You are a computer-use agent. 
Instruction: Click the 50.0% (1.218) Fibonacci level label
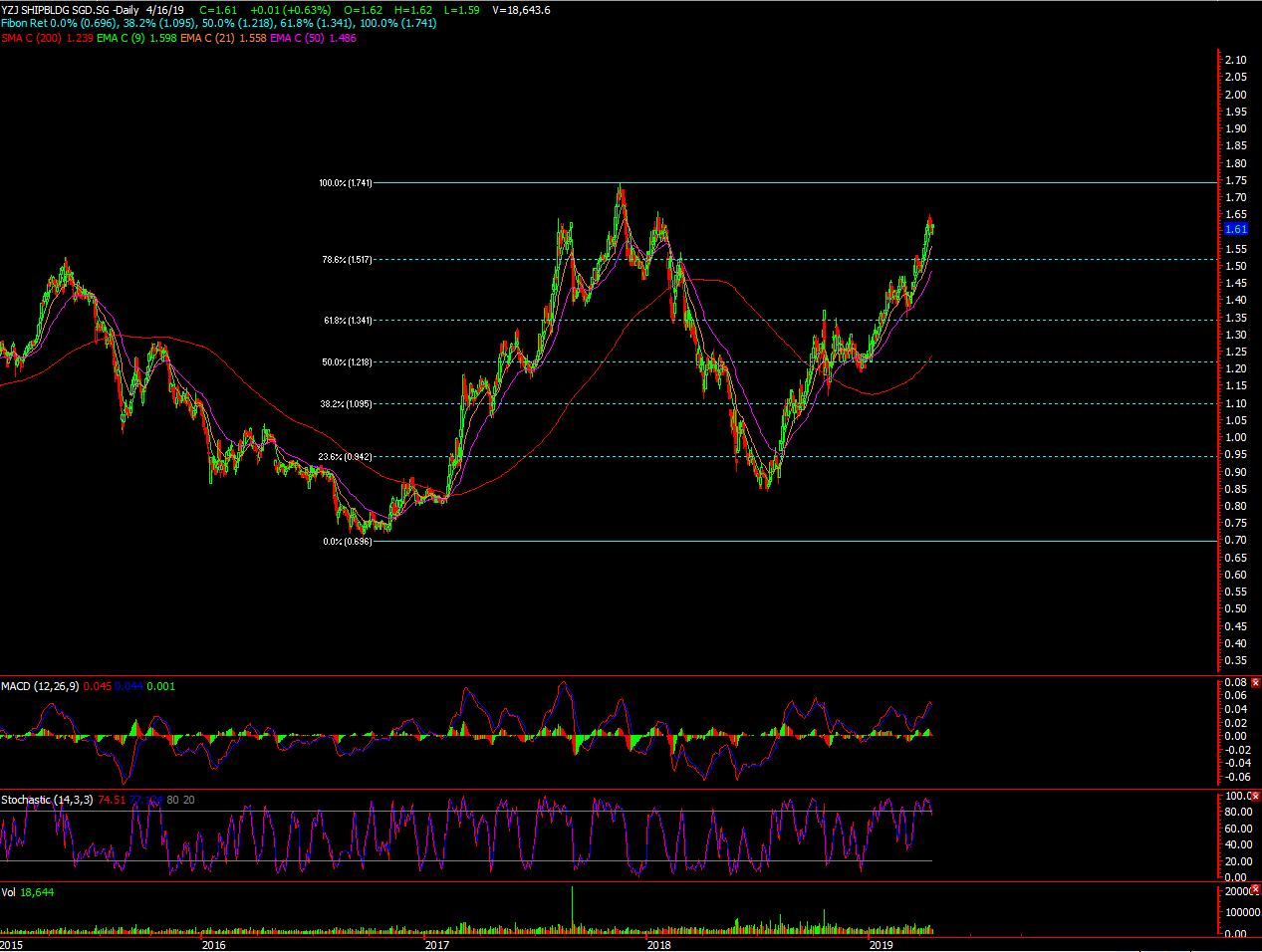point(347,362)
